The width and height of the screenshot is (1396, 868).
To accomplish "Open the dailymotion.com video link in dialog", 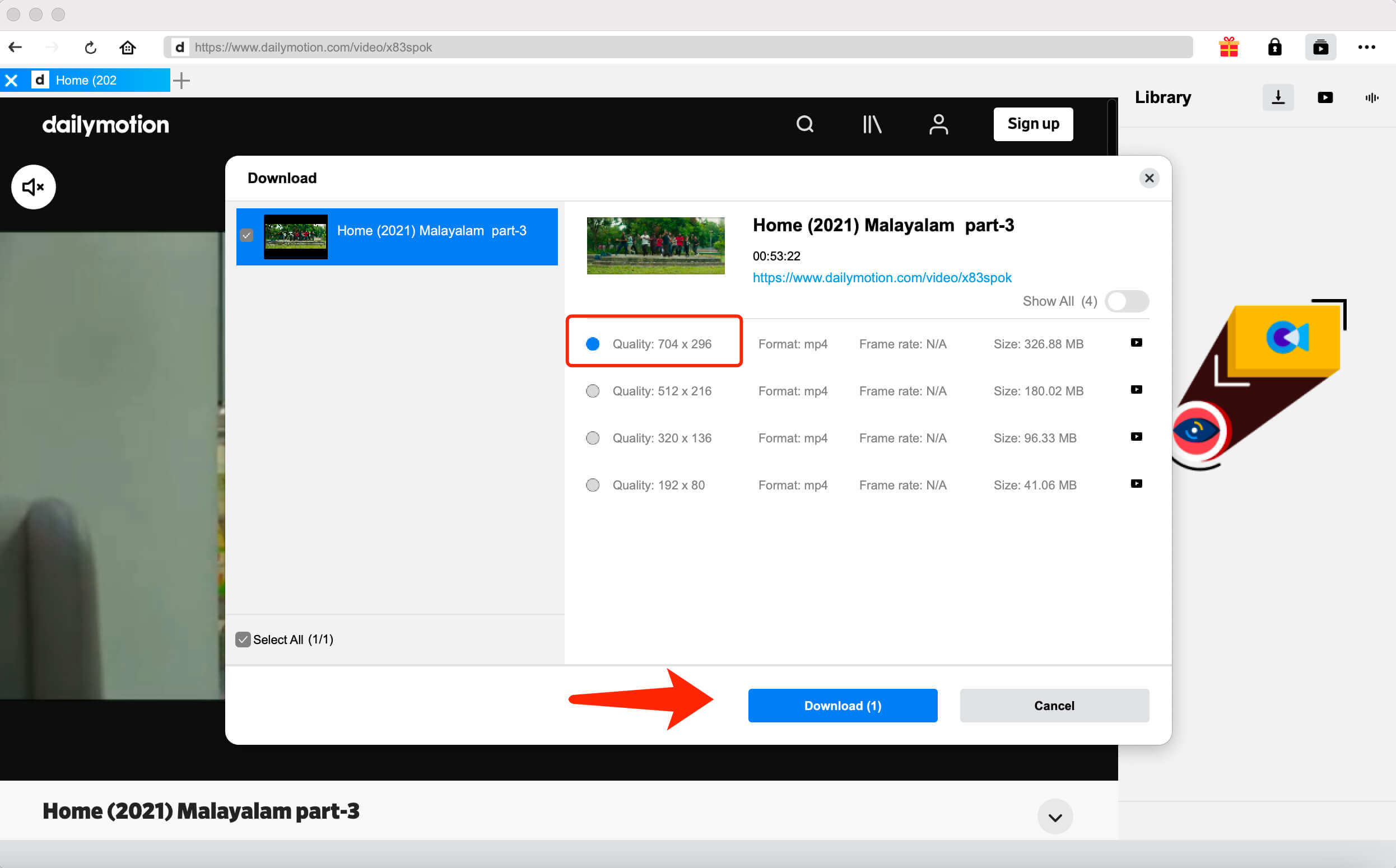I will pos(882,278).
